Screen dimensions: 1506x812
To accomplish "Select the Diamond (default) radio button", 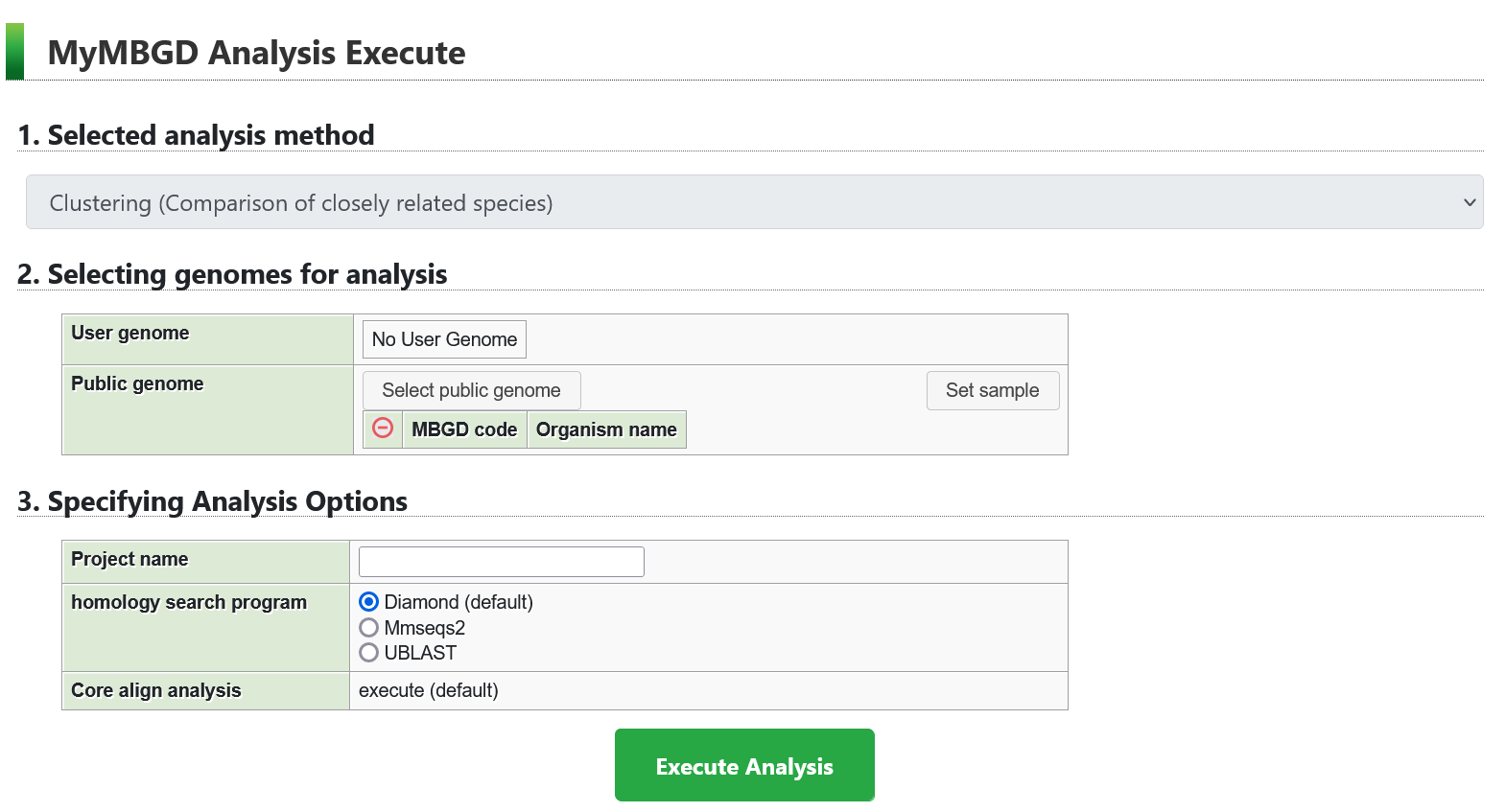I will [x=368, y=602].
